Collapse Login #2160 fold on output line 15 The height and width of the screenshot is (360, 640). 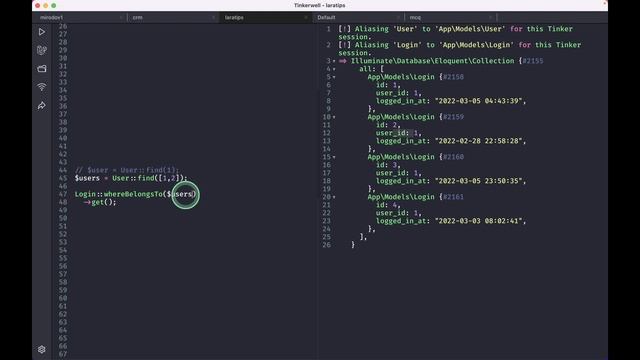pyautogui.click(x=334, y=157)
